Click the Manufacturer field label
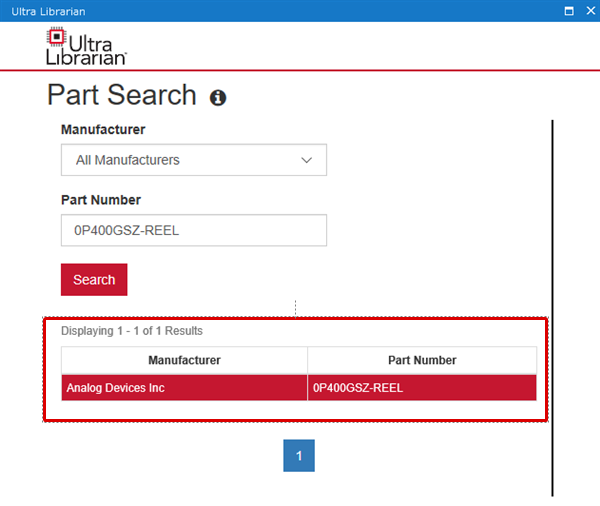The height and width of the screenshot is (506, 600). [x=103, y=130]
